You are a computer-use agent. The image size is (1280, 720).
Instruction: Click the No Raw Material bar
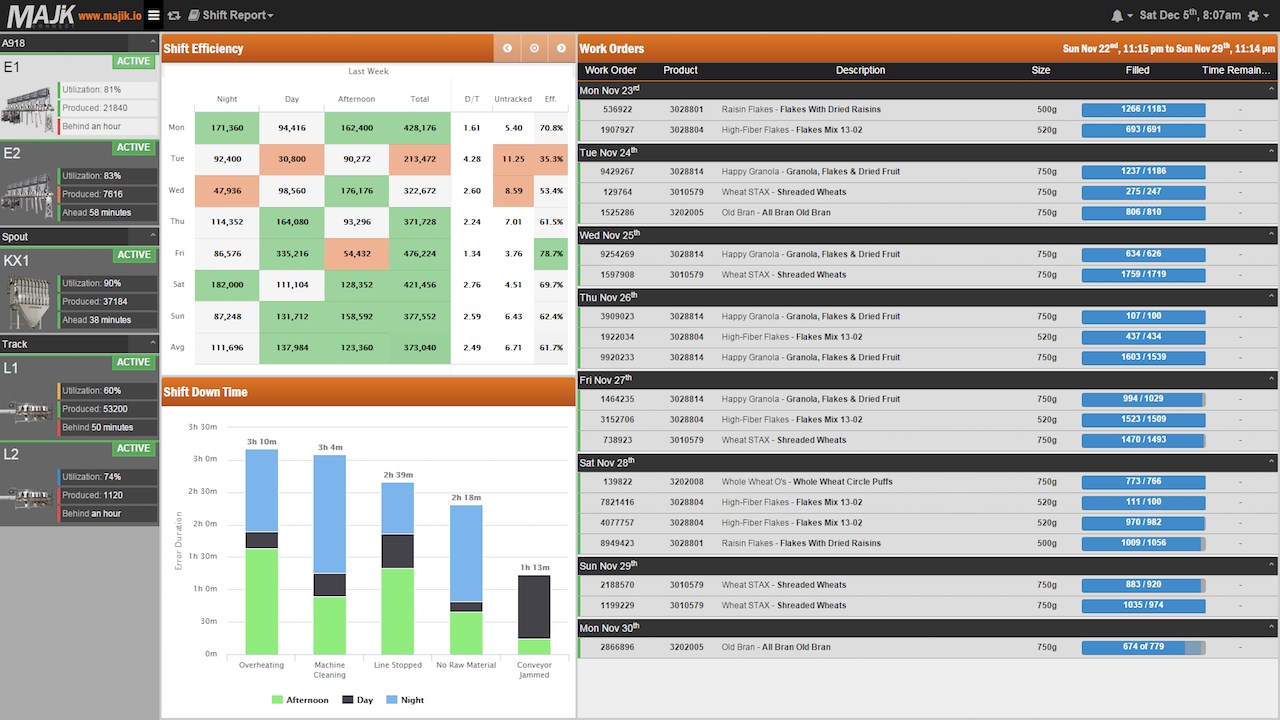466,579
